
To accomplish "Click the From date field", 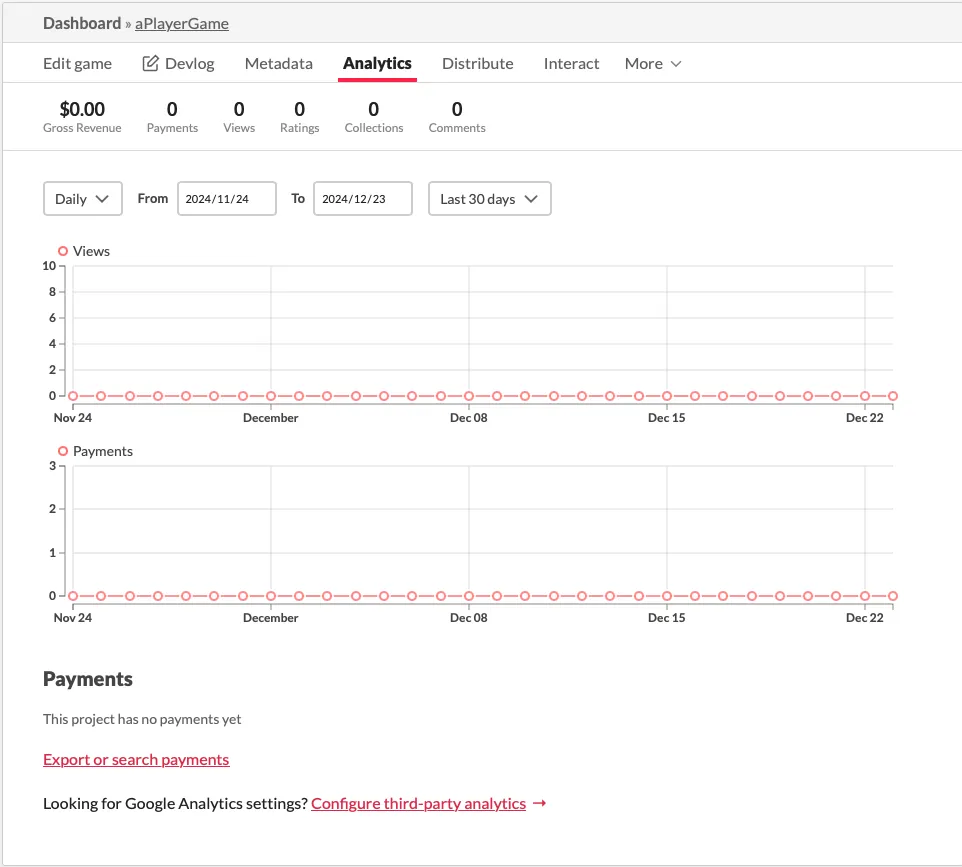I will click(x=227, y=198).
